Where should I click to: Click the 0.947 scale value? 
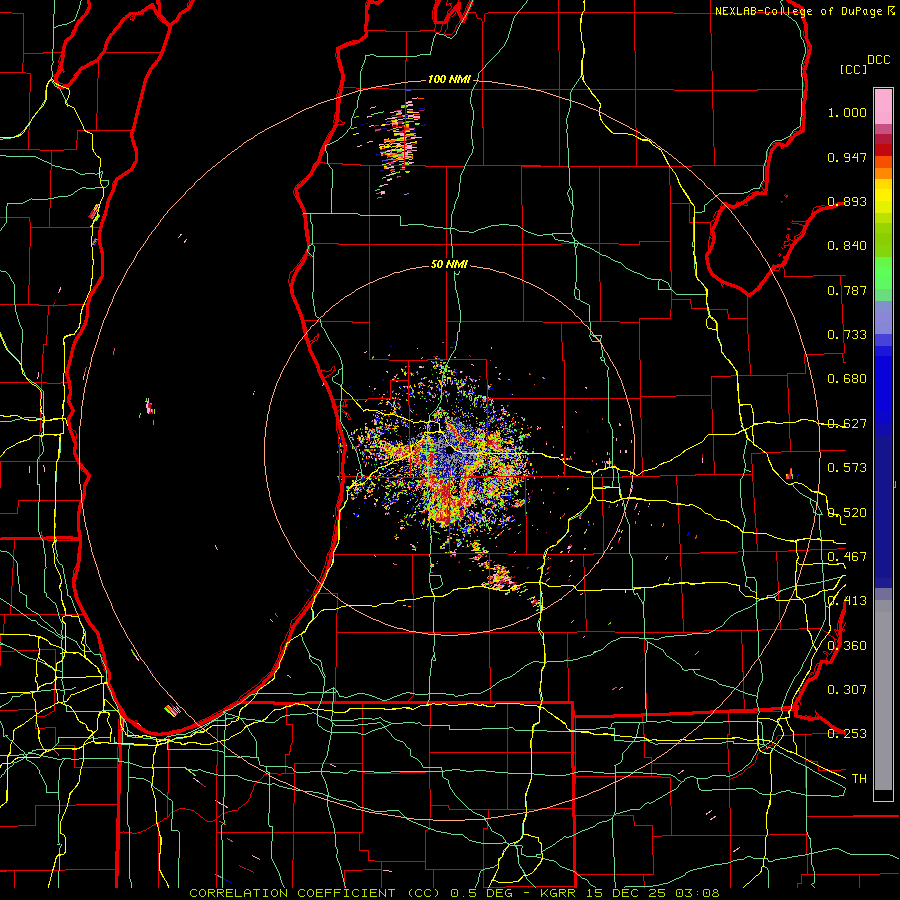pos(847,157)
